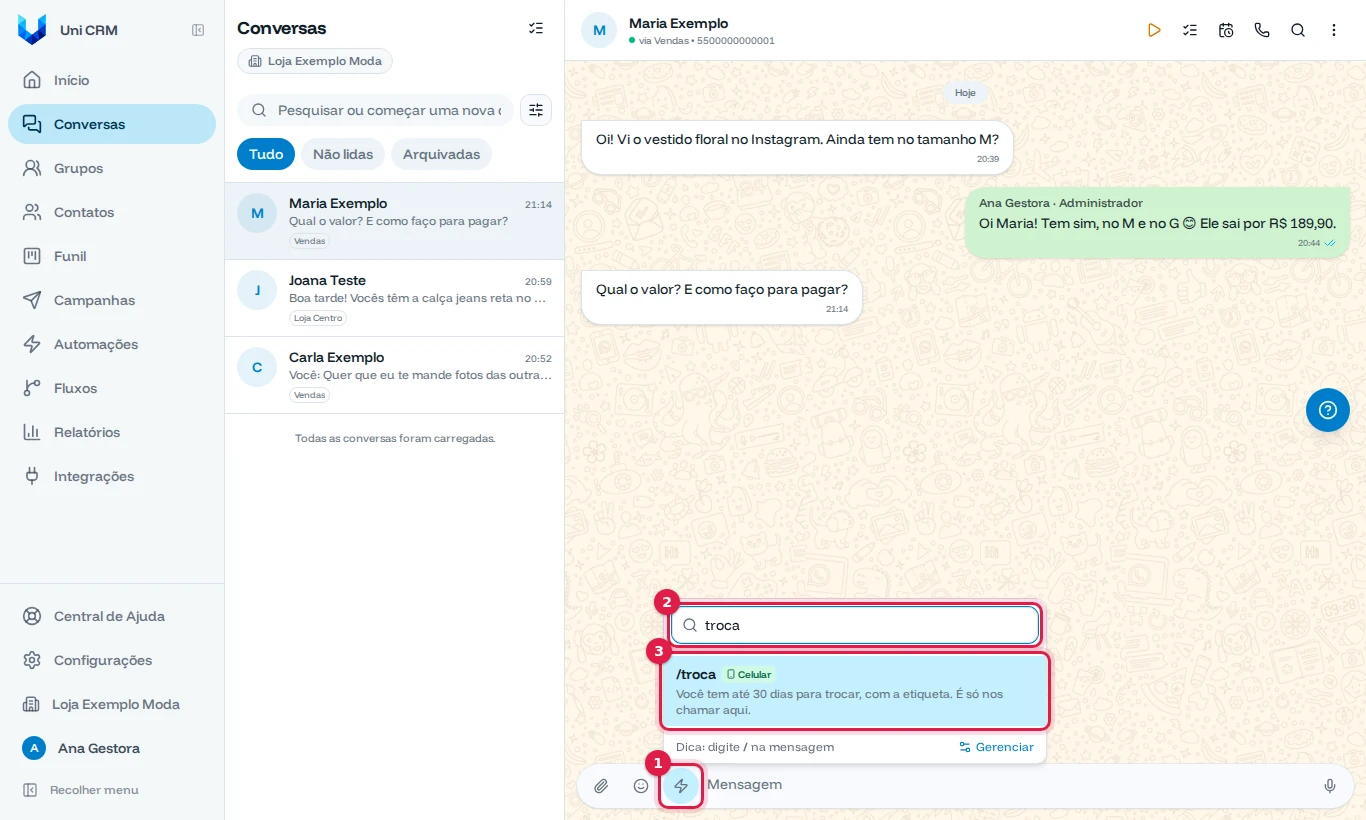Start a call with the phone icon
Viewport: 1366px width, 820px height.
click(x=1262, y=30)
